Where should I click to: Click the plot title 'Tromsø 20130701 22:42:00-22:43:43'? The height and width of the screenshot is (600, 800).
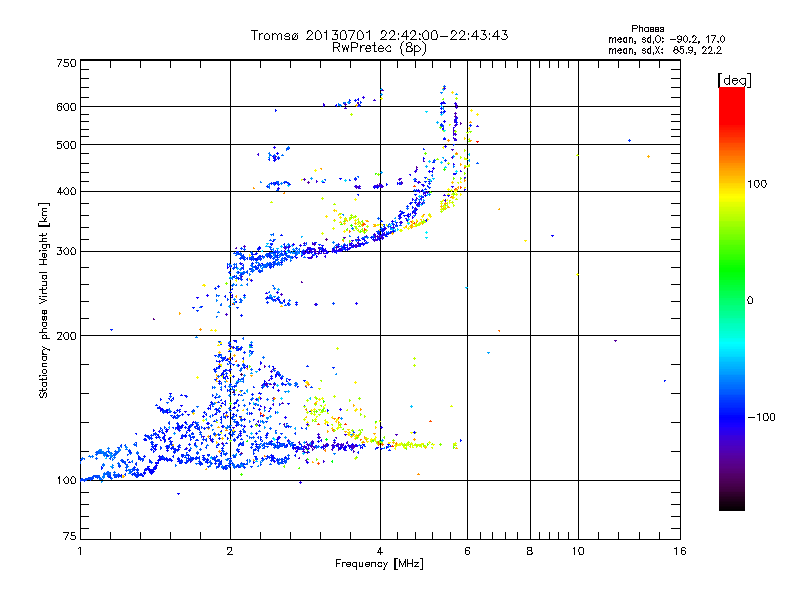click(x=379, y=35)
